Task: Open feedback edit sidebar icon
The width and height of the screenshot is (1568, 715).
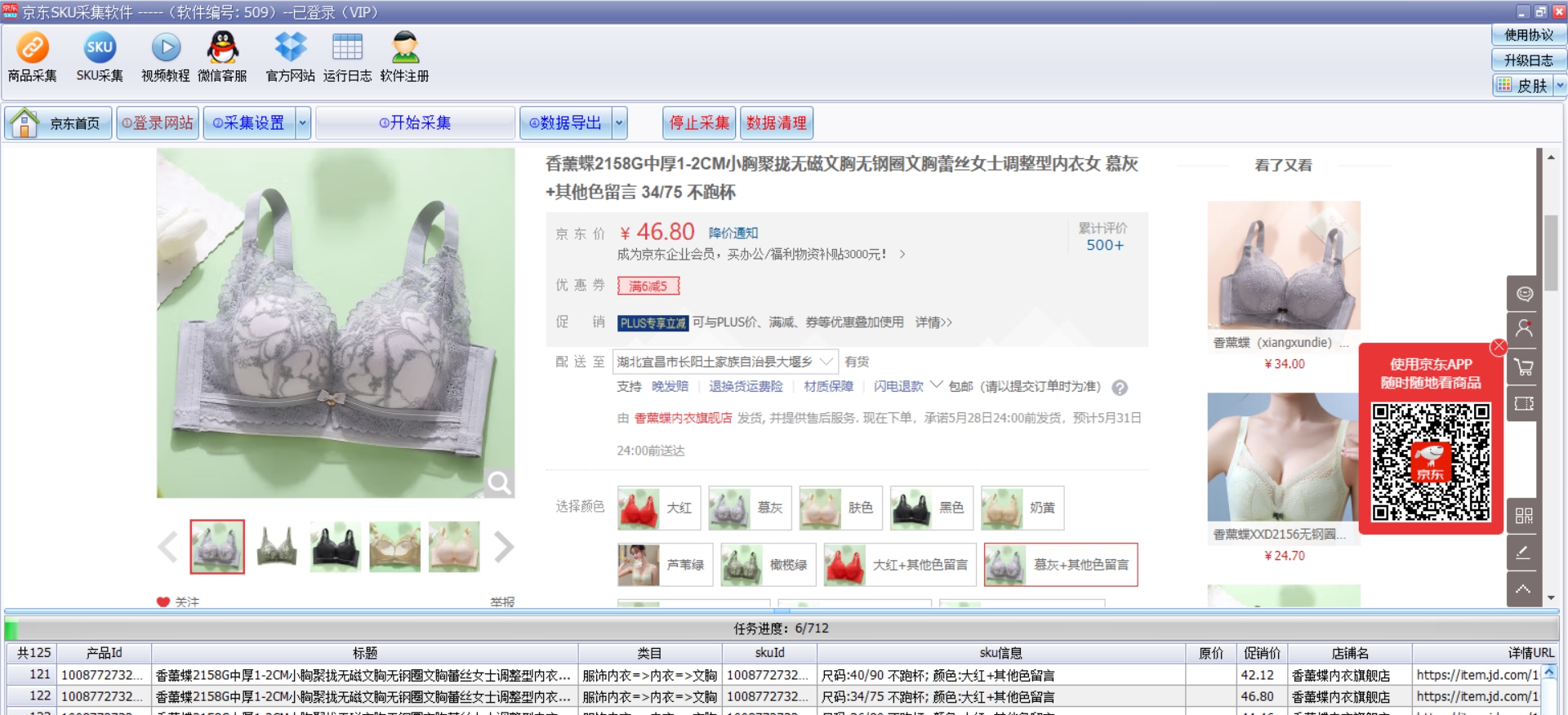Action: [1524, 553]
